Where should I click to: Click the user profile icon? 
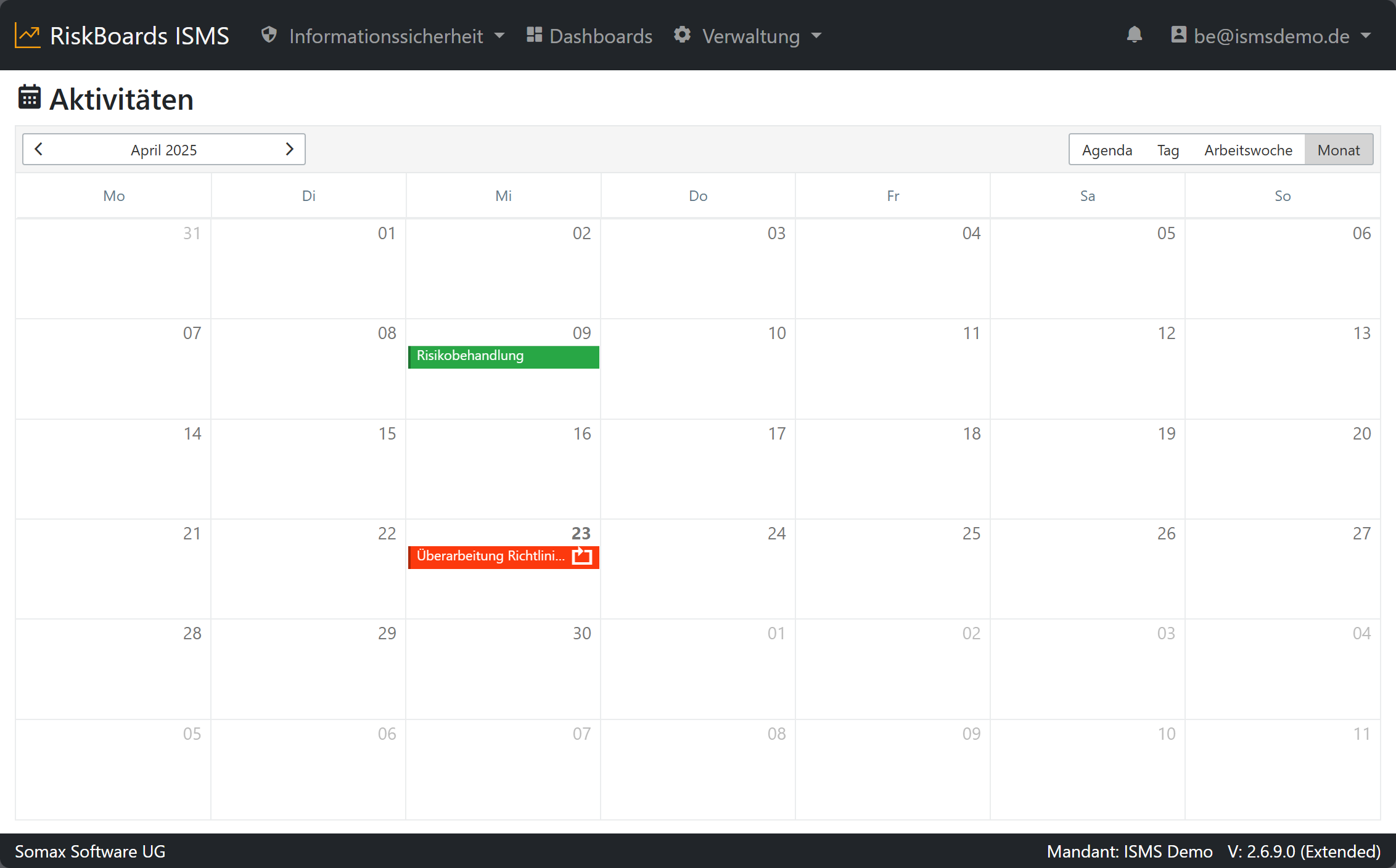(x=1178, y=35)
